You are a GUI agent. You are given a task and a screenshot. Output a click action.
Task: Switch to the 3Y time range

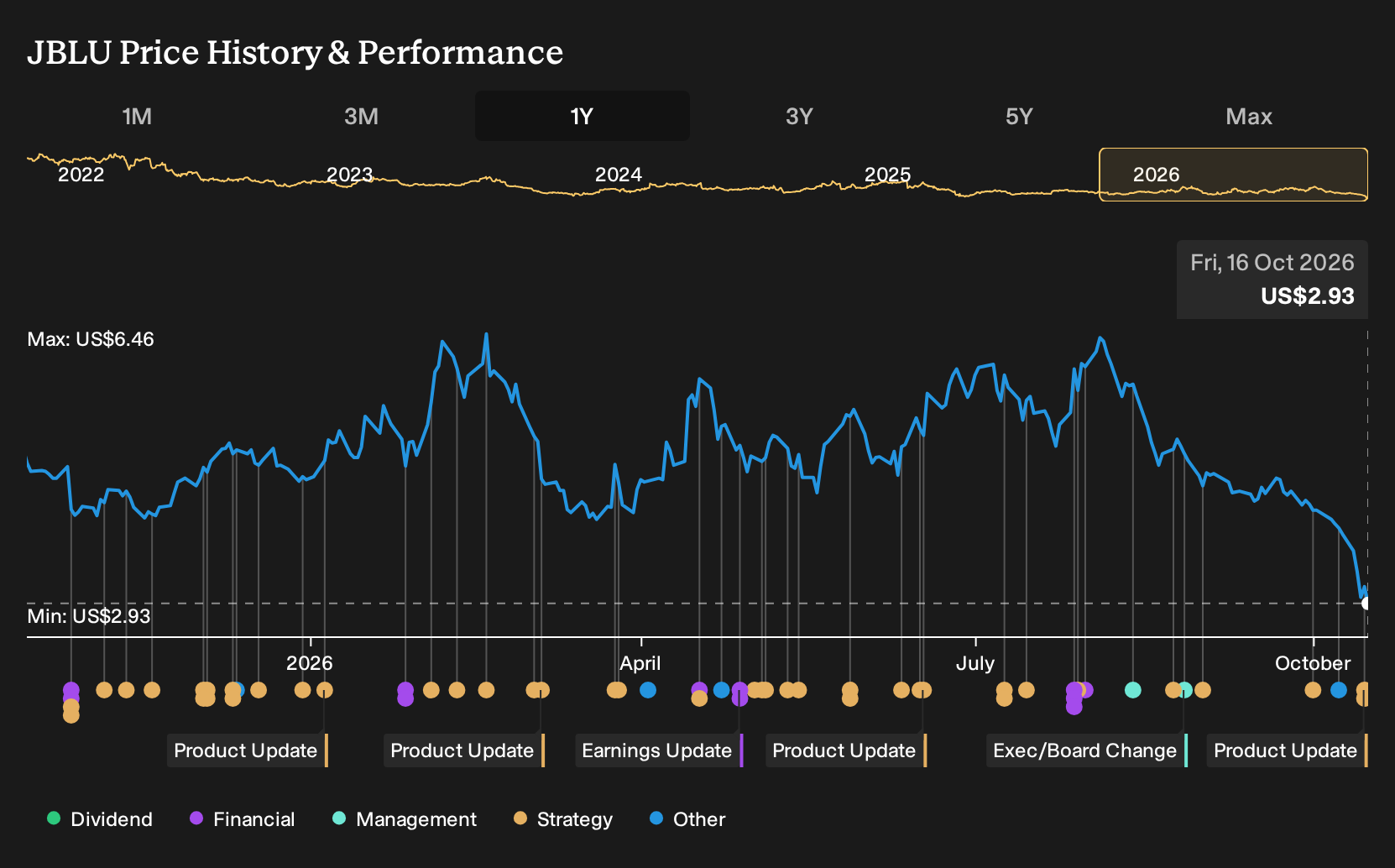point(799,117)
